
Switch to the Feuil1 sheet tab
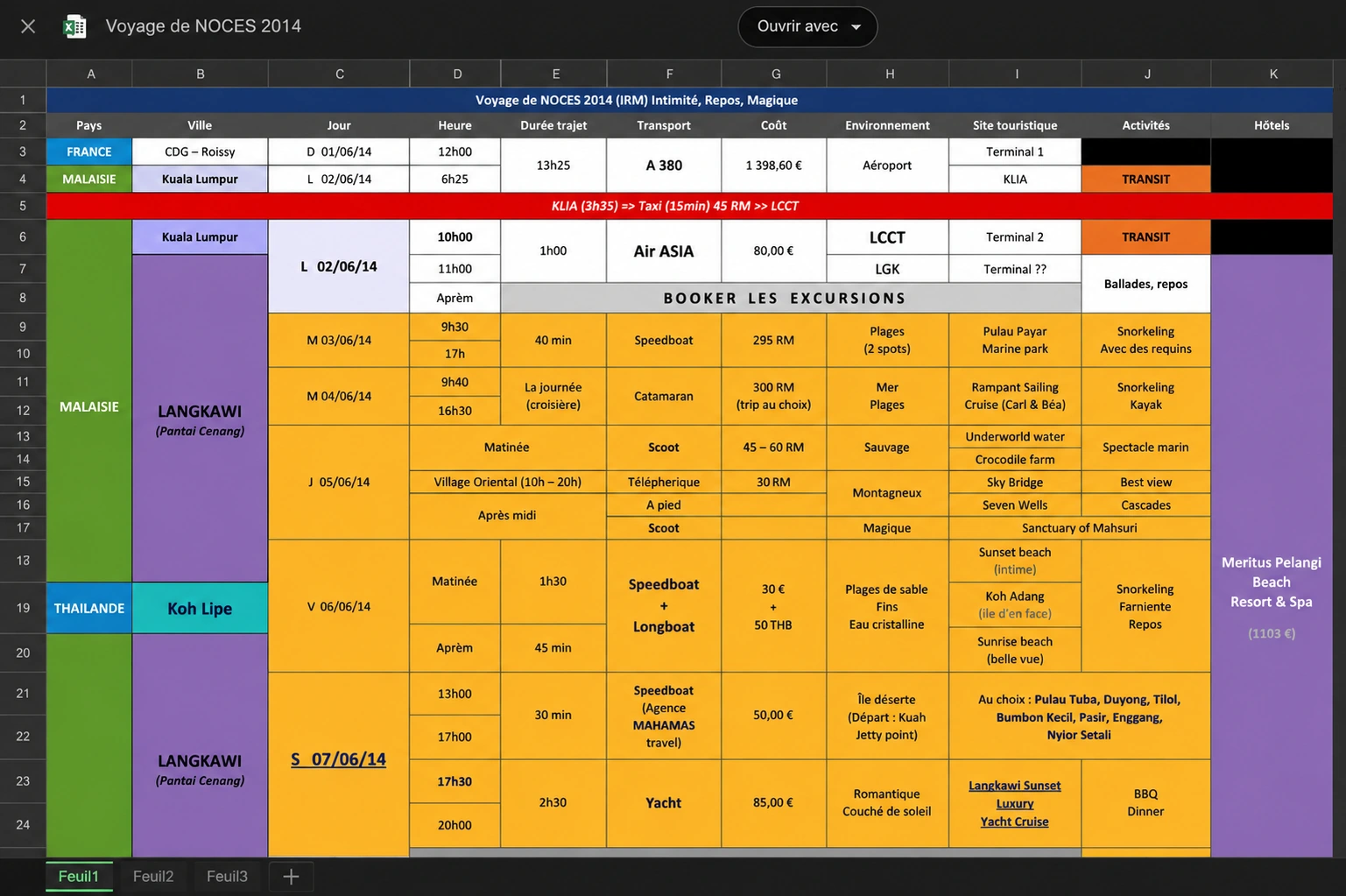pyautogui.click(x=79, y=877)
